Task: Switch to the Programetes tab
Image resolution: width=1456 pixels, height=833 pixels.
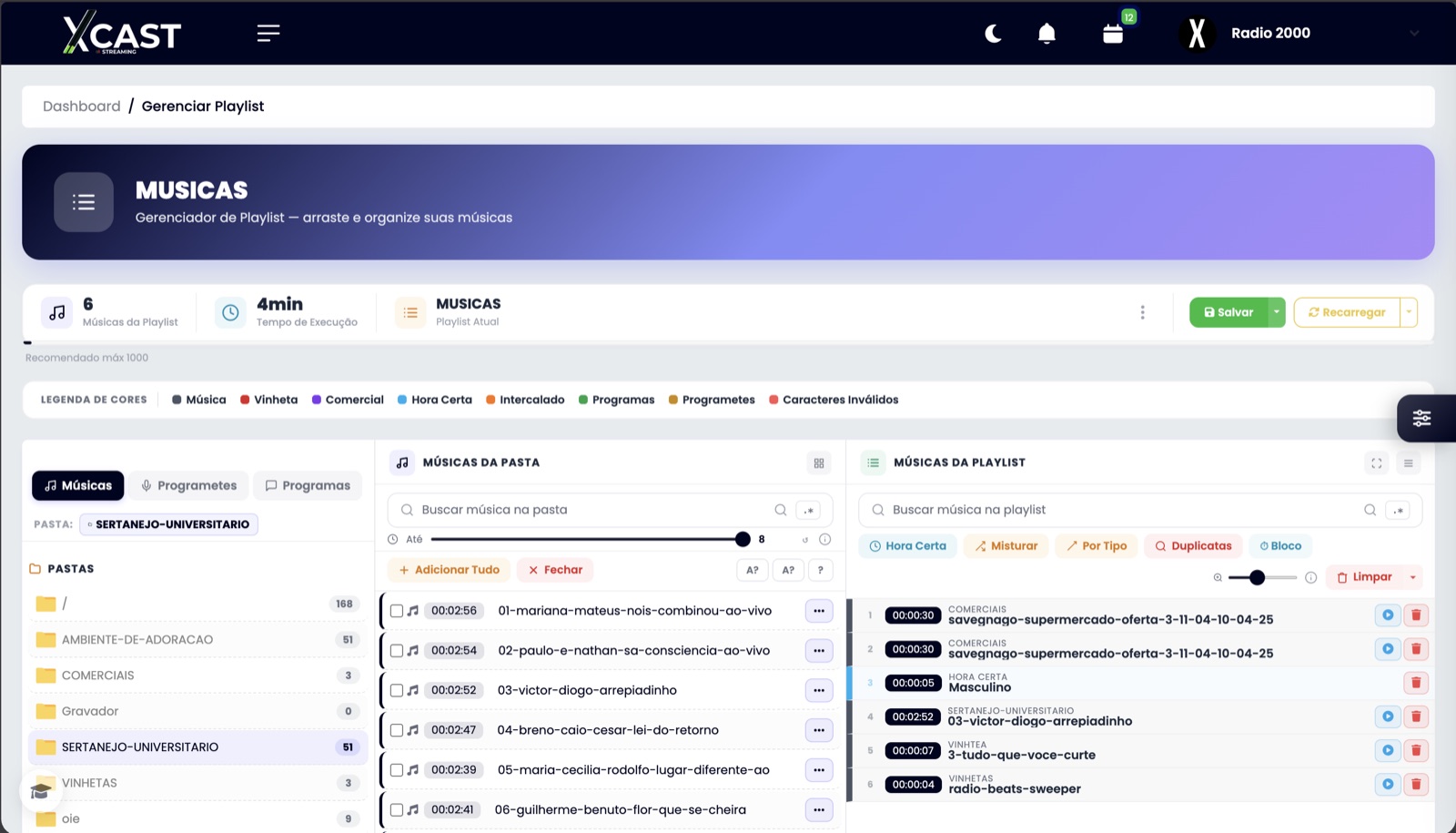Action: (188, 485)
